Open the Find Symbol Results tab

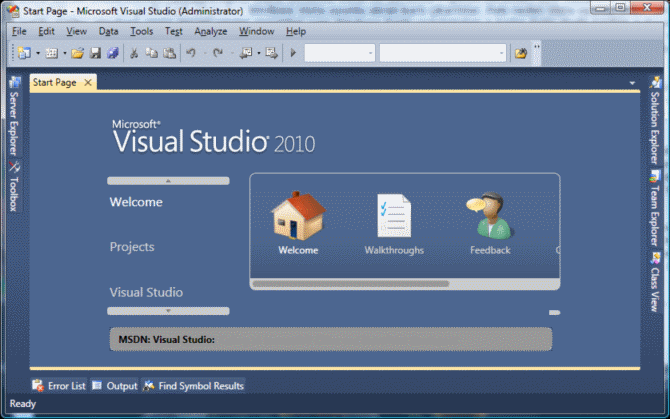(x=193, y=386)
